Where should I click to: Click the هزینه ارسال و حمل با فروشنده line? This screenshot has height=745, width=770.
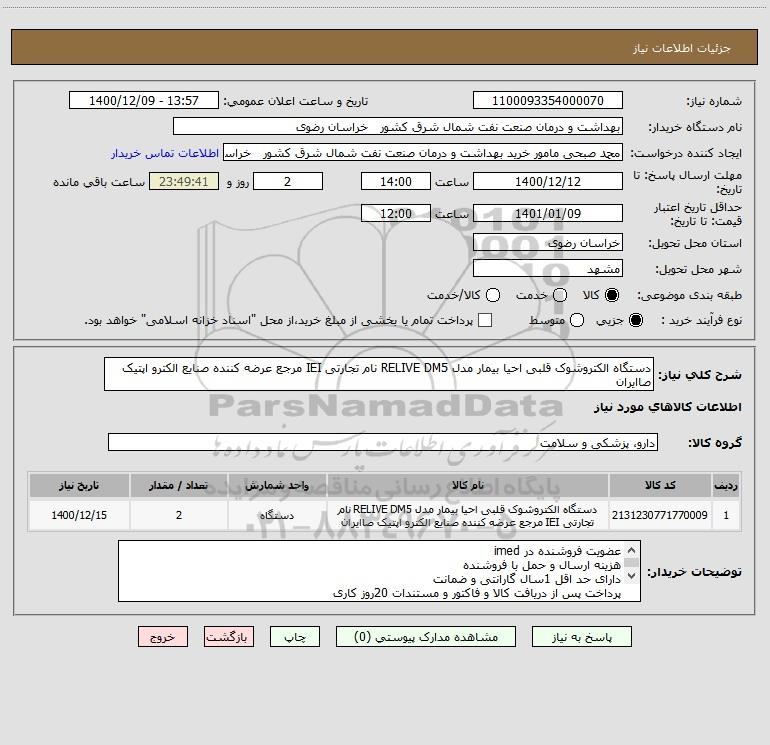[542, 565]
